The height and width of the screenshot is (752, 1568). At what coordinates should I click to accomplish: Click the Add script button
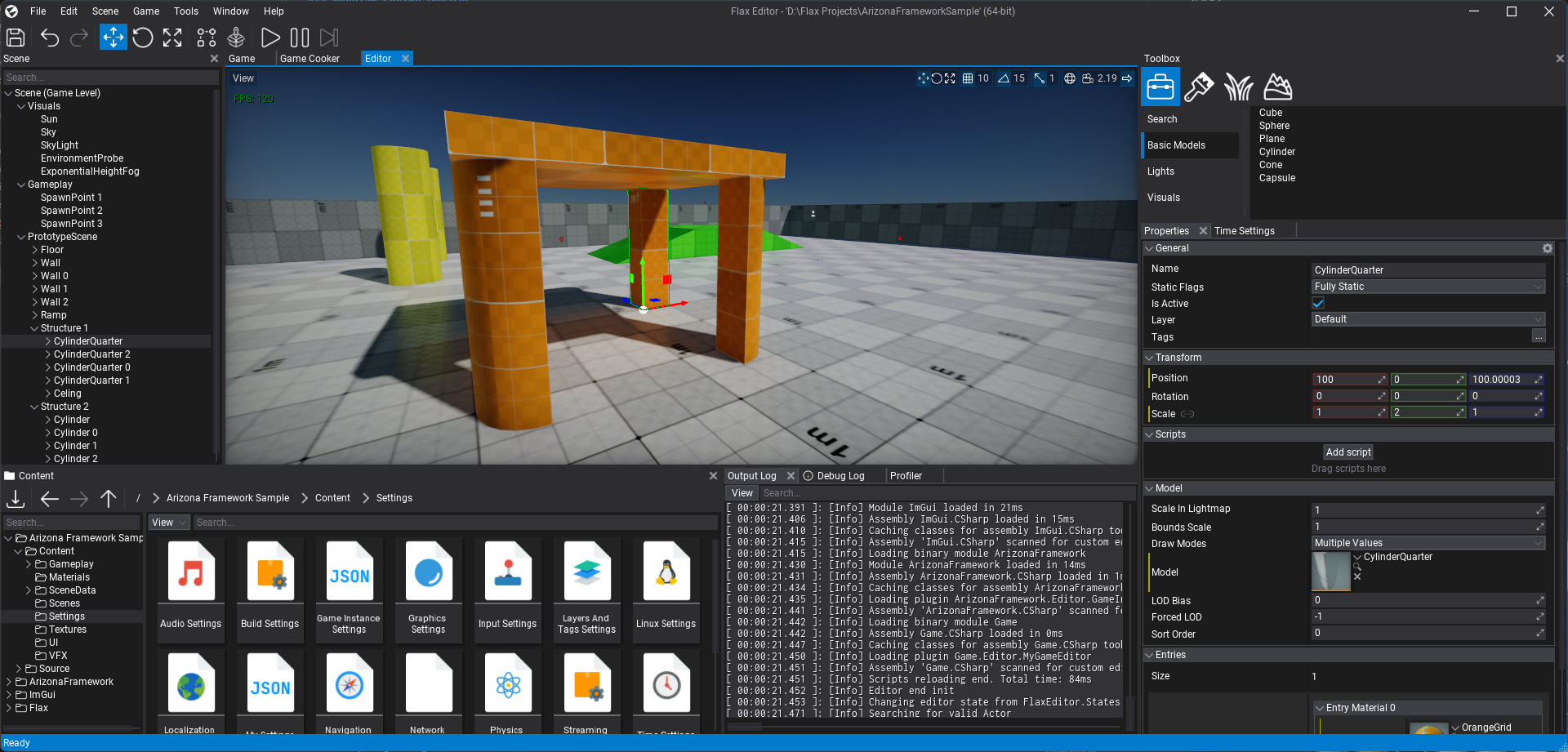[x=1347, y=452]
